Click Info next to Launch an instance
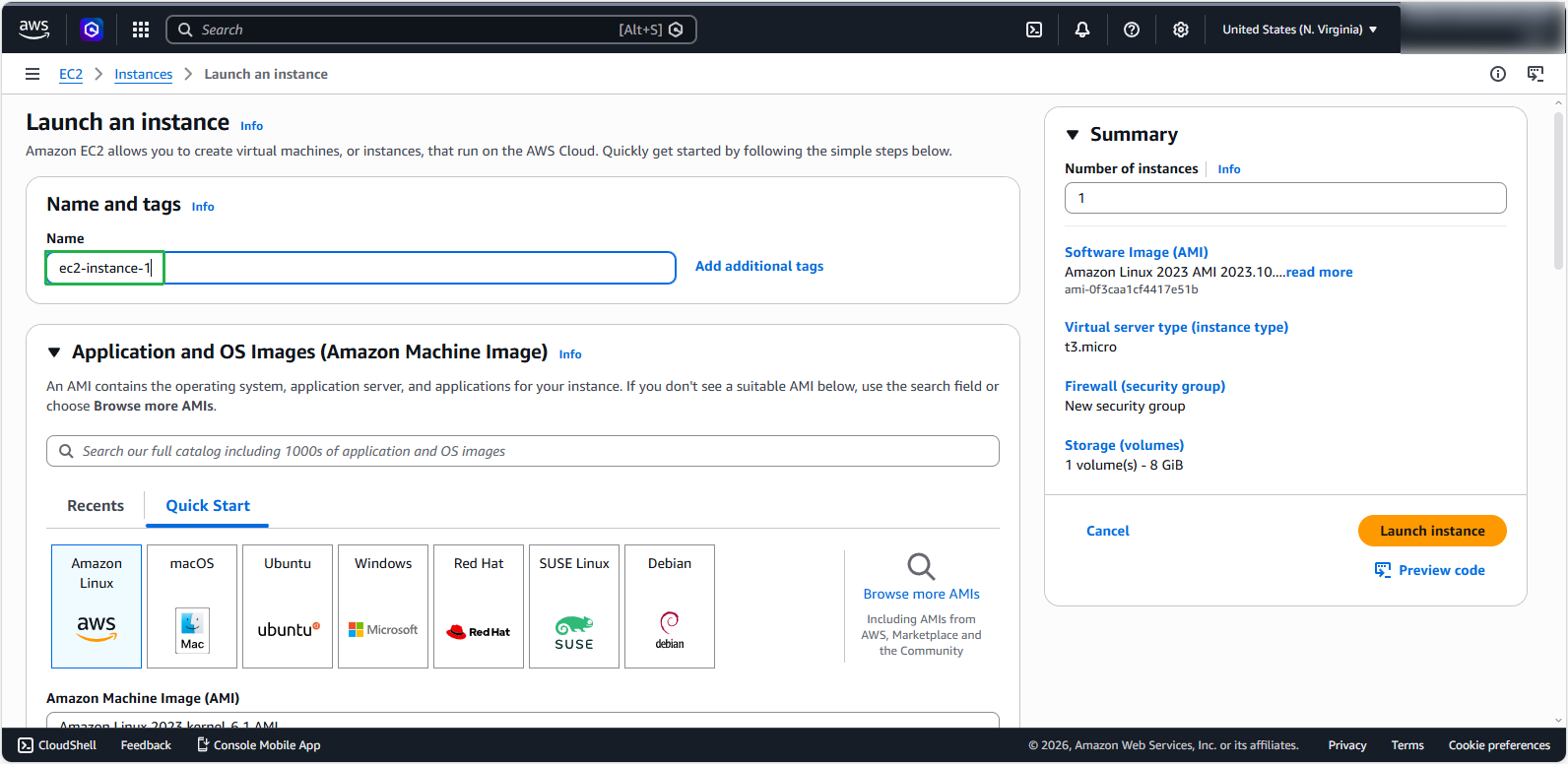This screenshot has width=1568, height=764. [x=252, y=126]
